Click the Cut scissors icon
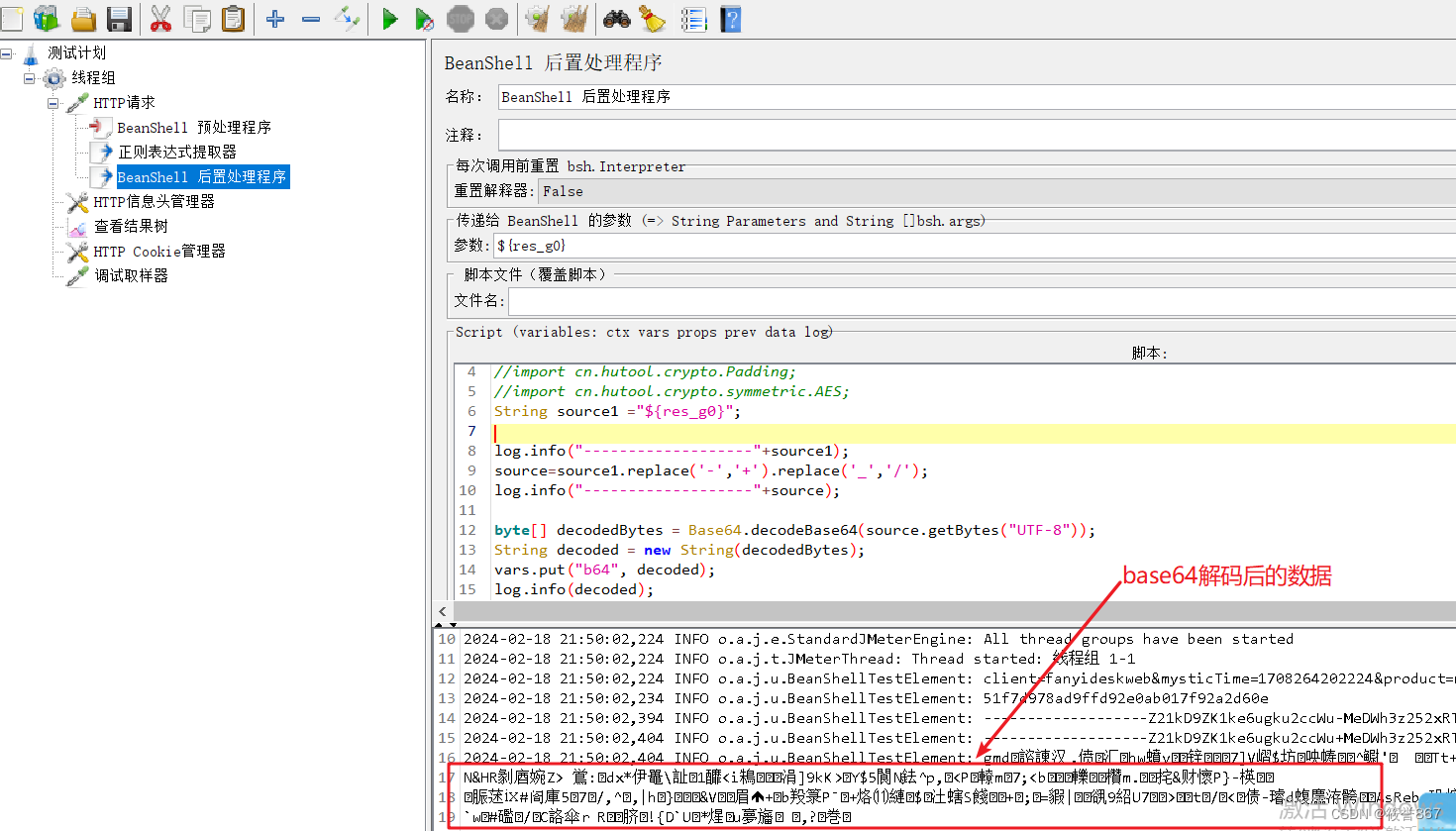The width and height of the screenshot is (1456, 831). [x=161, y=18]
